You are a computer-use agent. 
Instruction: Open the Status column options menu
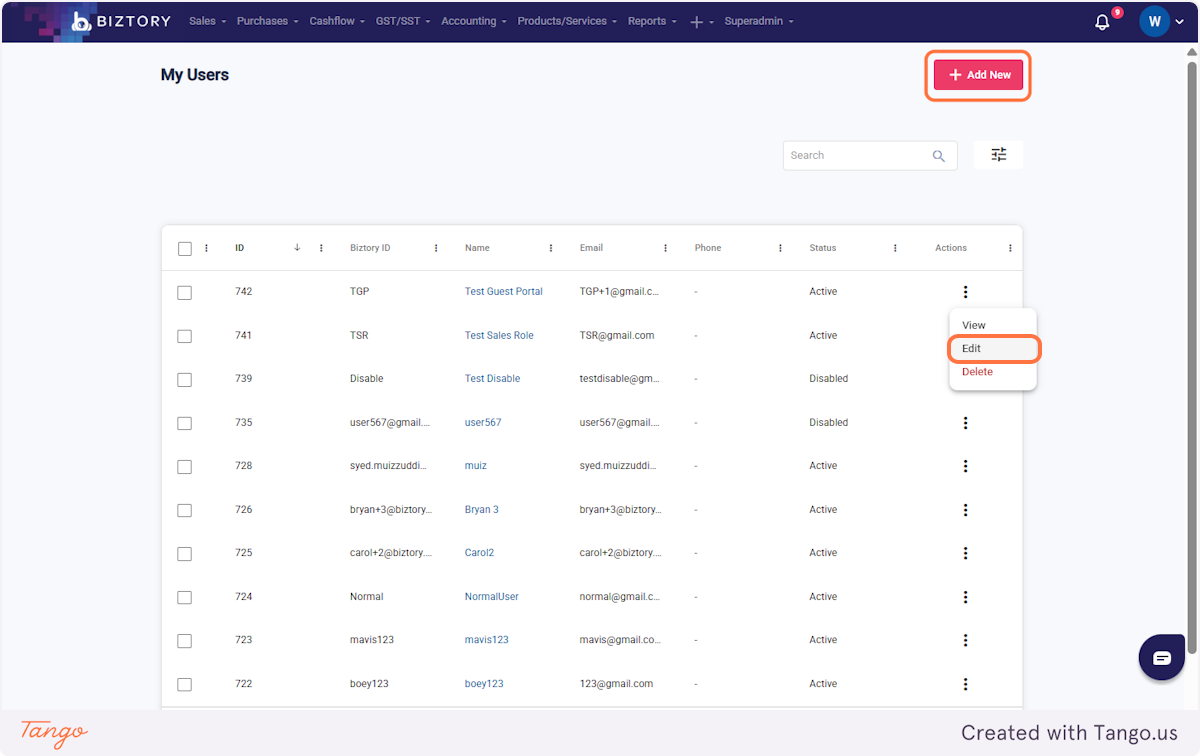pyautogui.click(x=895, y=248)
